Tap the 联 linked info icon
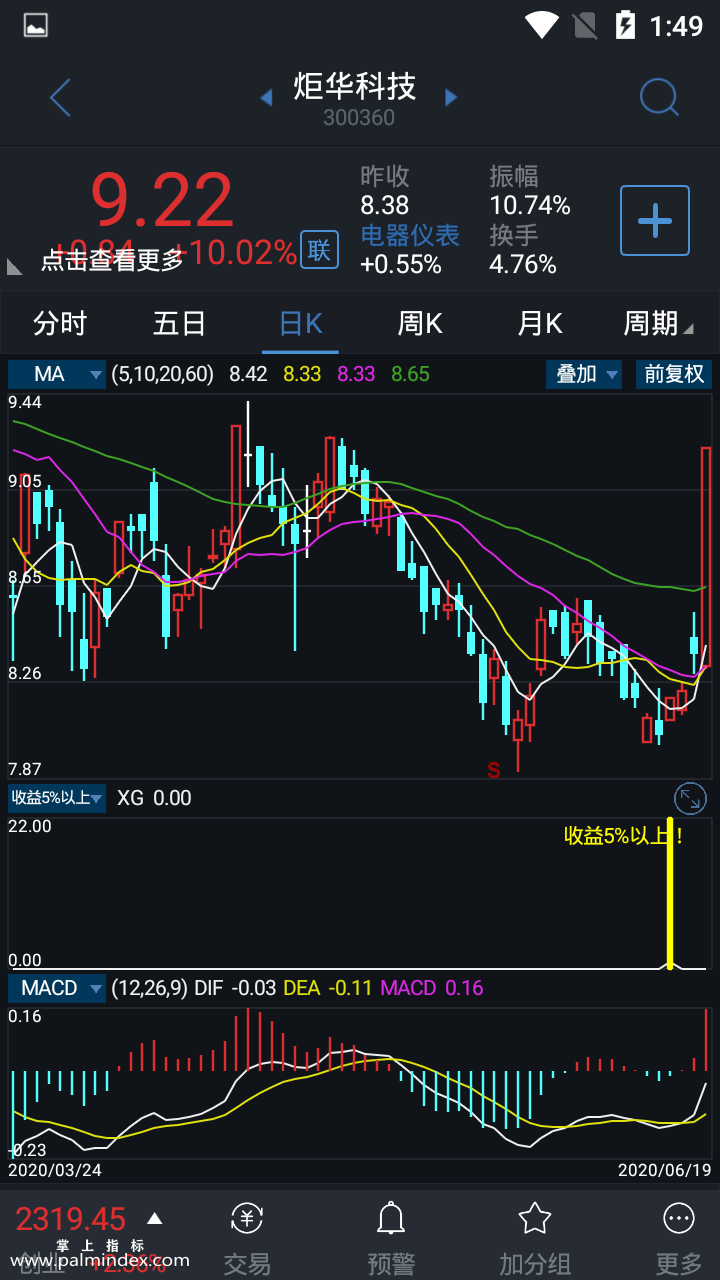Viewport: 720px width, 1280px height. pyautogui.click(x=318, y=250)
